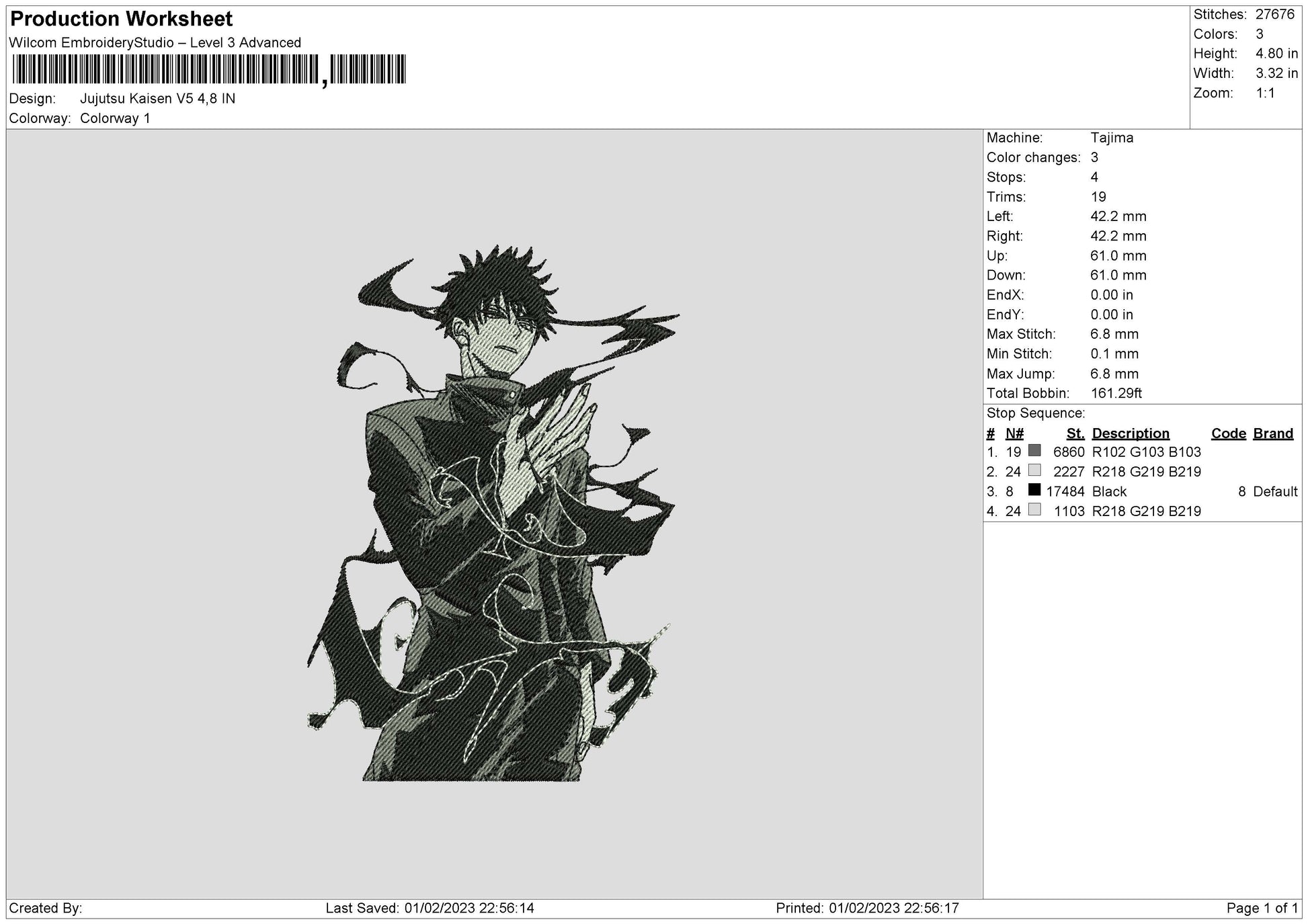The image size is (1308, 924).
Task: Click the 'Down:' label
Action: click(x=1006, y=276)
